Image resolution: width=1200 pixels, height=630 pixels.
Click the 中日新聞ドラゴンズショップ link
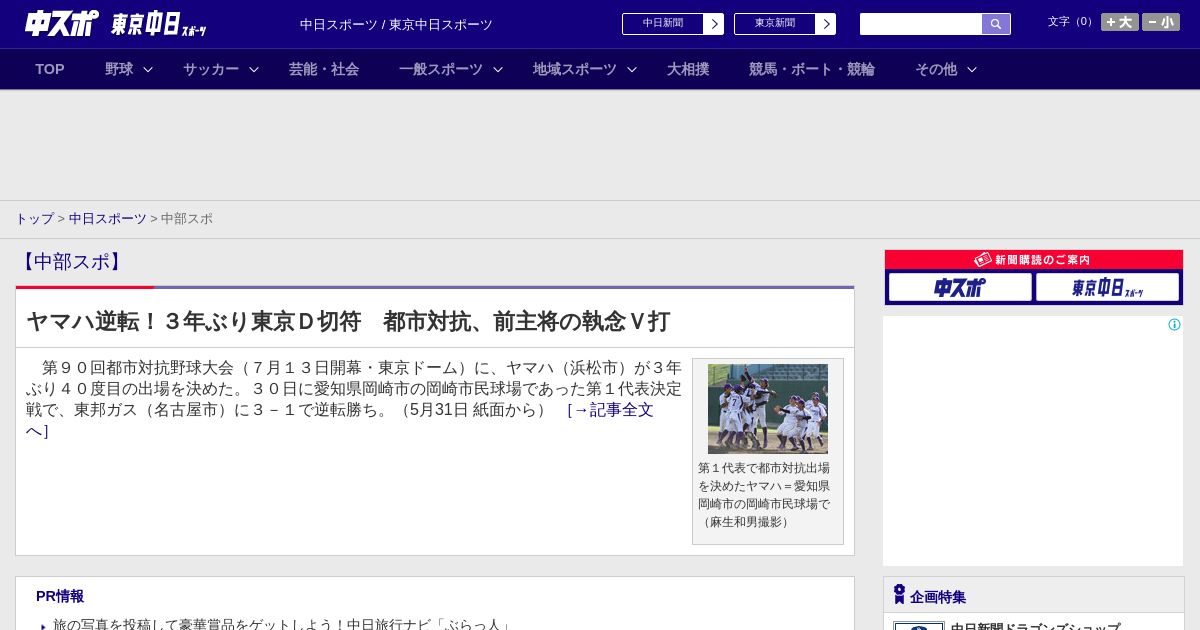[x=1035, y=626]
